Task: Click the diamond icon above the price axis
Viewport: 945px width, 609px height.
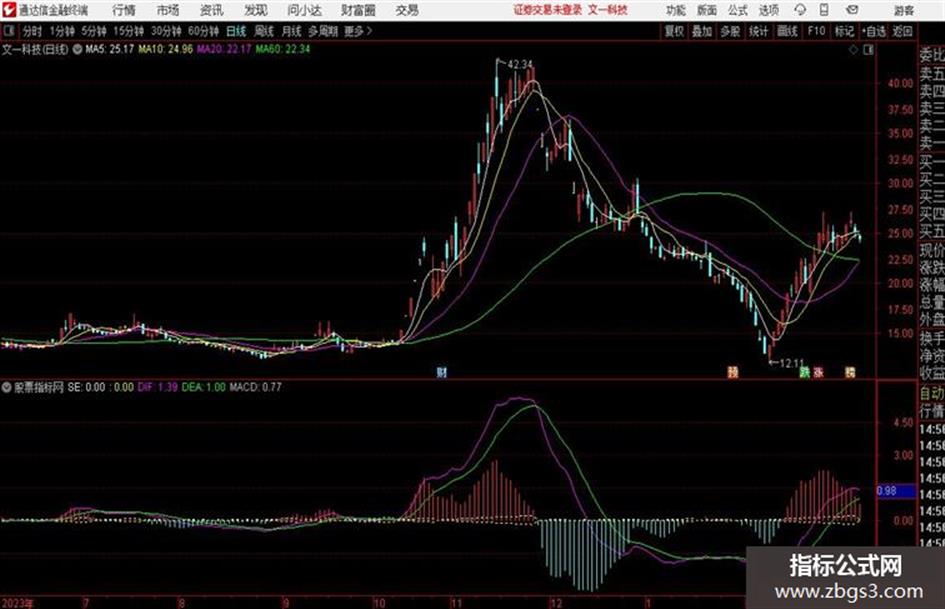Action: click(853, 50)
